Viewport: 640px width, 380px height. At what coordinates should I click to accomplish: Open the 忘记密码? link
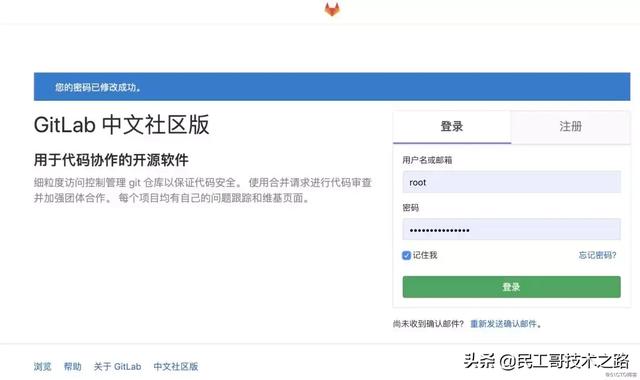598,255
